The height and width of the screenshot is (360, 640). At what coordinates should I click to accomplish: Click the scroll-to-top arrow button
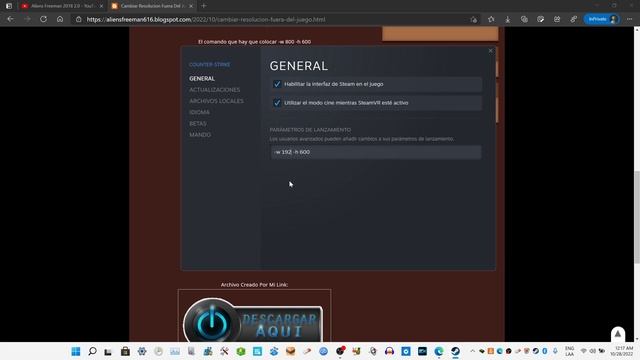tap(618, 334)
